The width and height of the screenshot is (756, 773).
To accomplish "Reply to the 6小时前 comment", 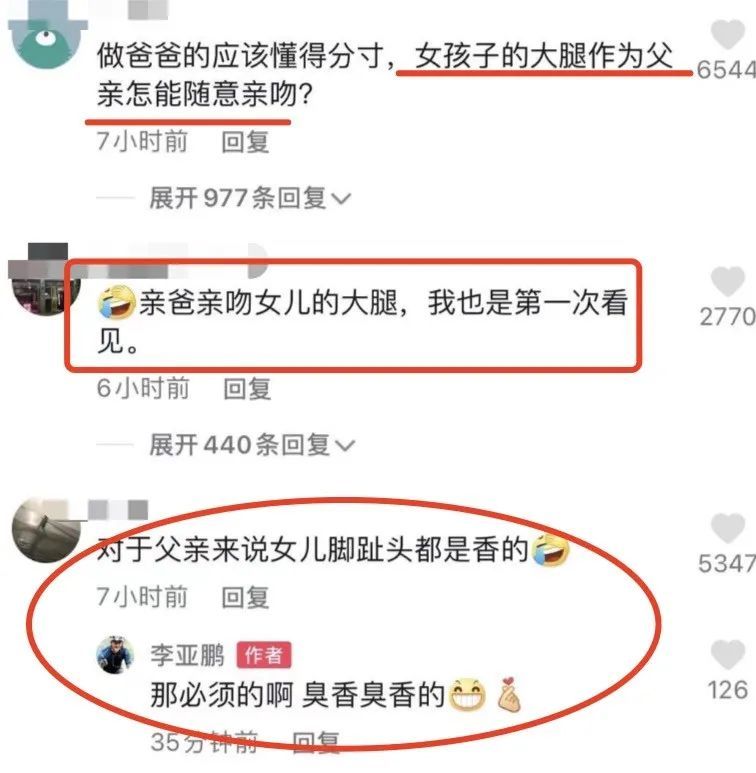I will point(247,389).
